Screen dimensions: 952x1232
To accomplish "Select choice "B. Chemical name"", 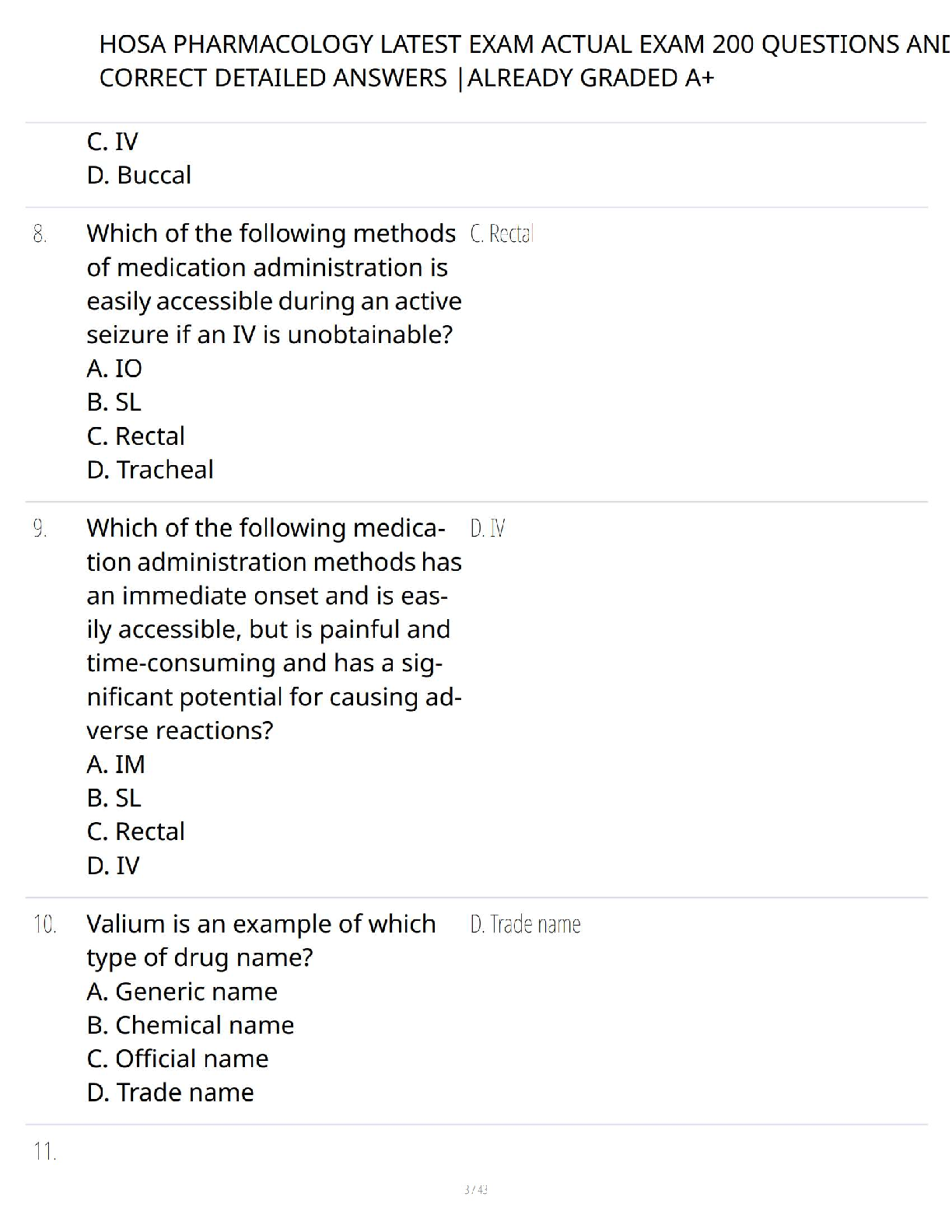I will coord(191,1025).
